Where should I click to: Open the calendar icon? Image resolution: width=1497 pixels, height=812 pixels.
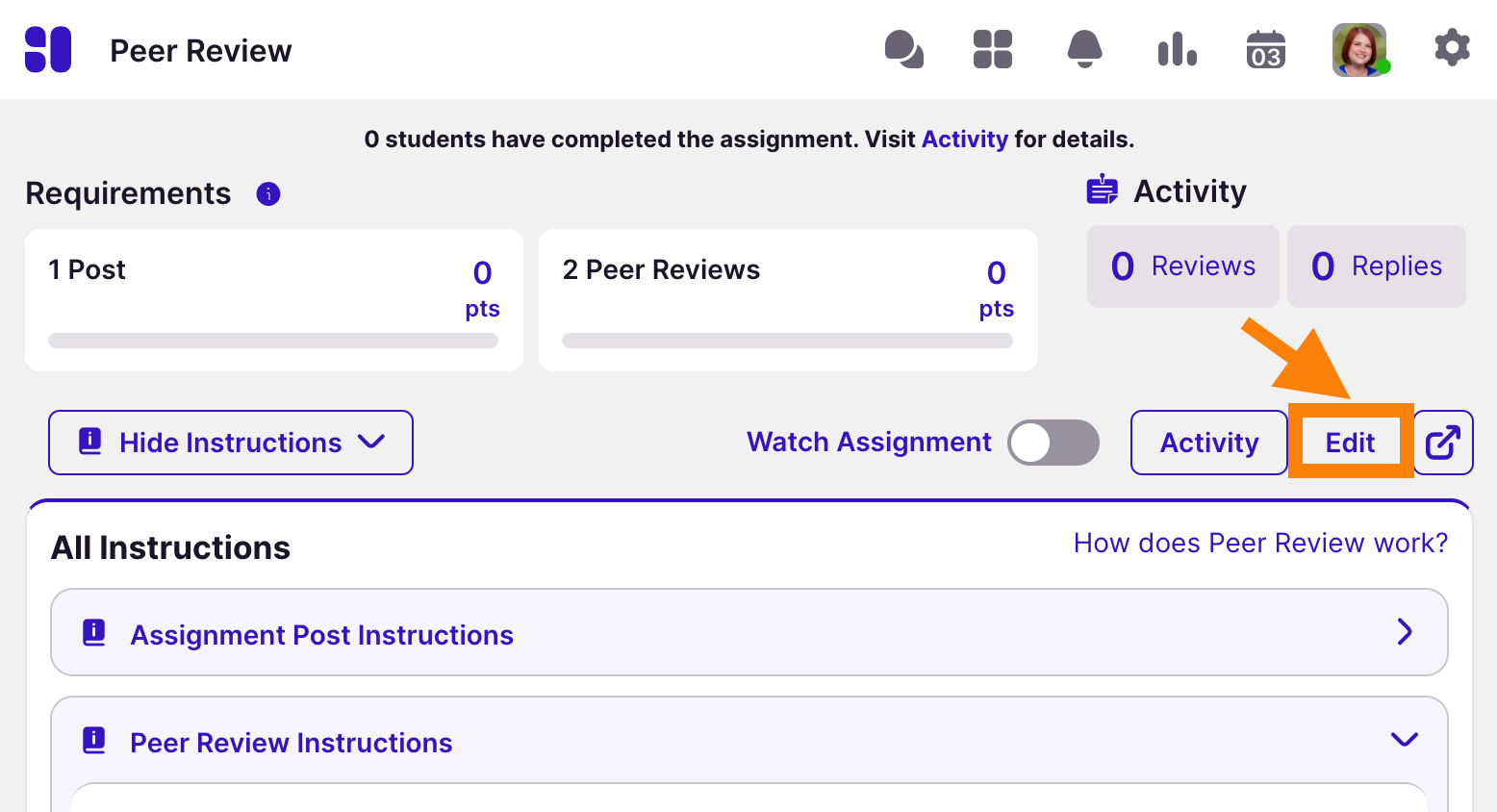[1265, 50]
